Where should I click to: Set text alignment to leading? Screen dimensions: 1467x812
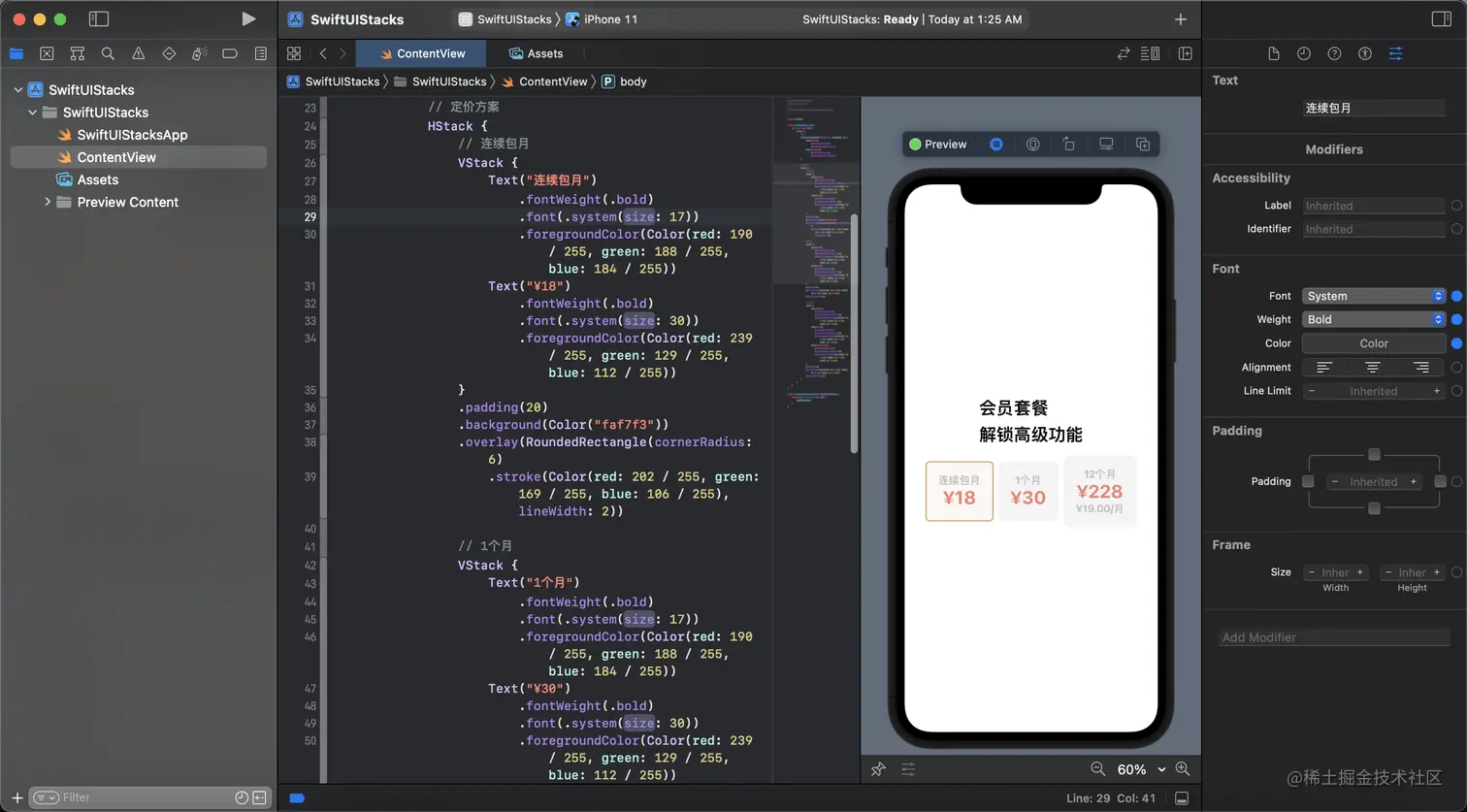click(1324, 368)
